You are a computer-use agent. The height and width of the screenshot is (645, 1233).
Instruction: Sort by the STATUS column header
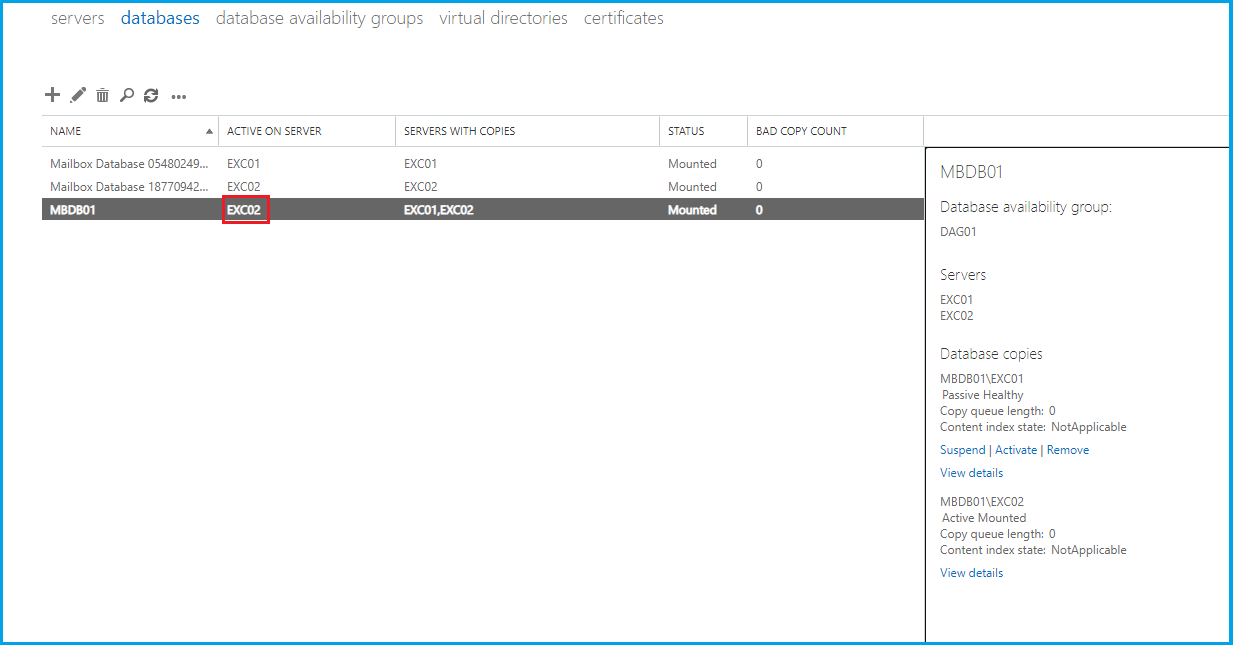[x=686, y=131]
